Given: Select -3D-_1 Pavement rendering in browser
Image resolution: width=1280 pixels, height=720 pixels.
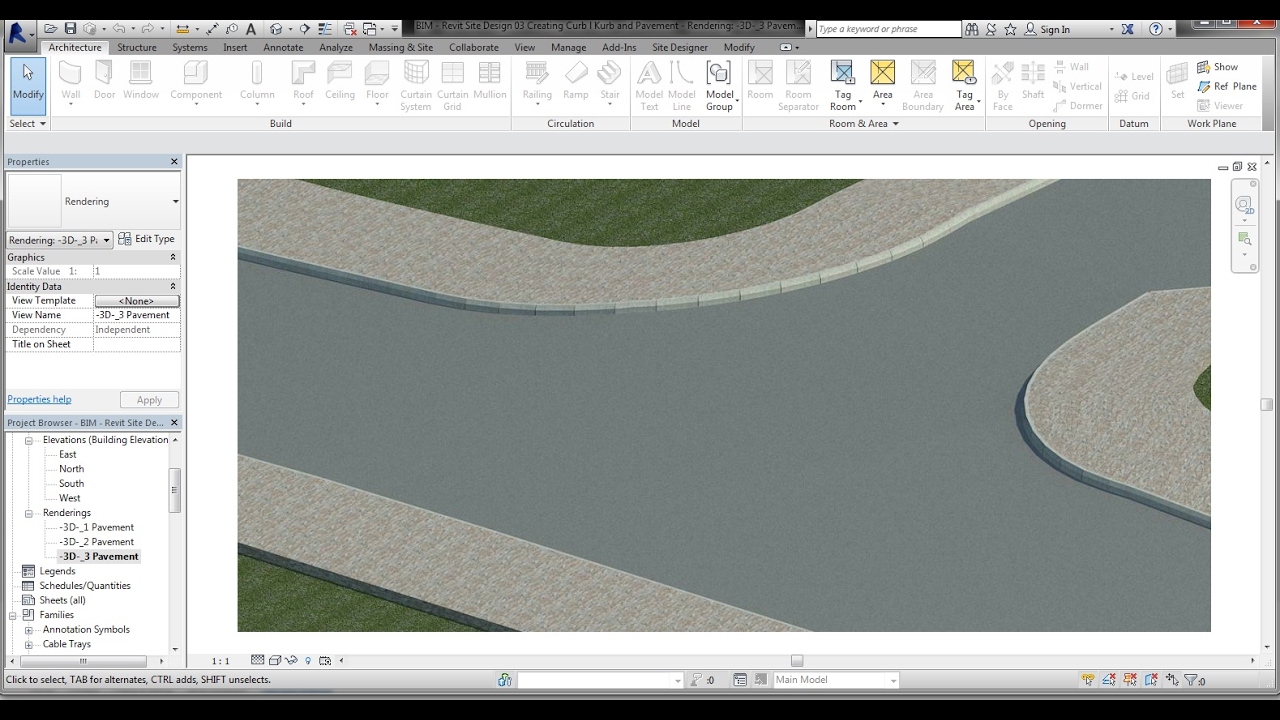Looking at the screenshot, I should (x=96, y=527).
